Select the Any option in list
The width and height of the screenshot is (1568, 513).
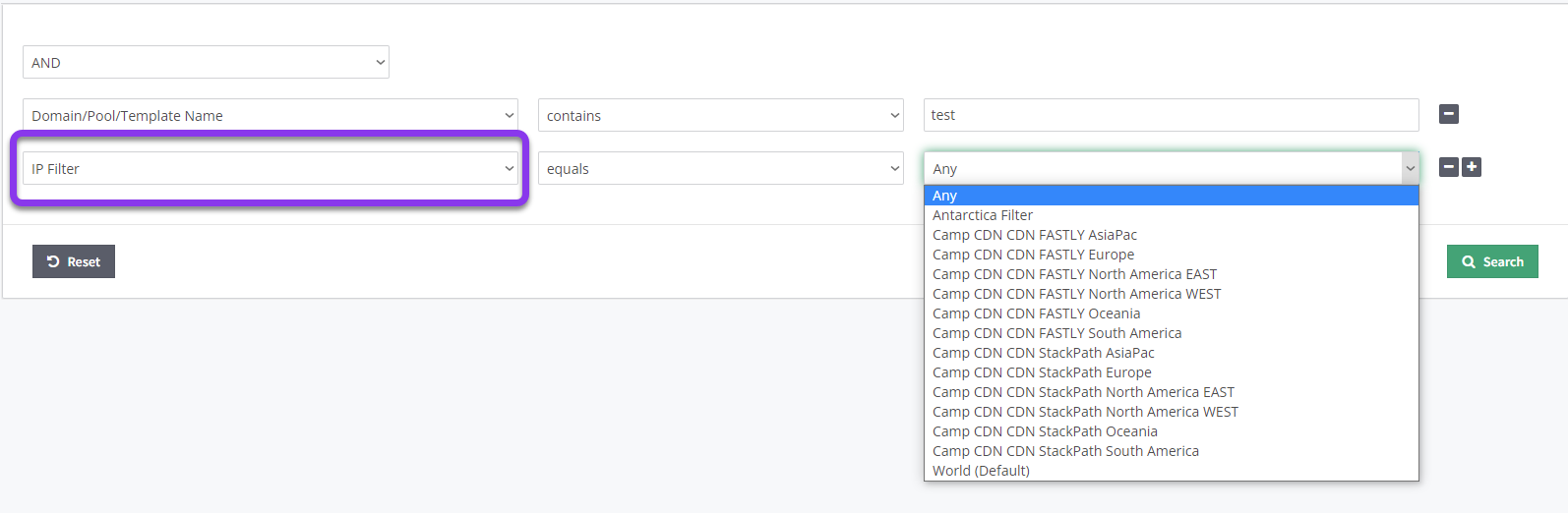point(1171,196)
